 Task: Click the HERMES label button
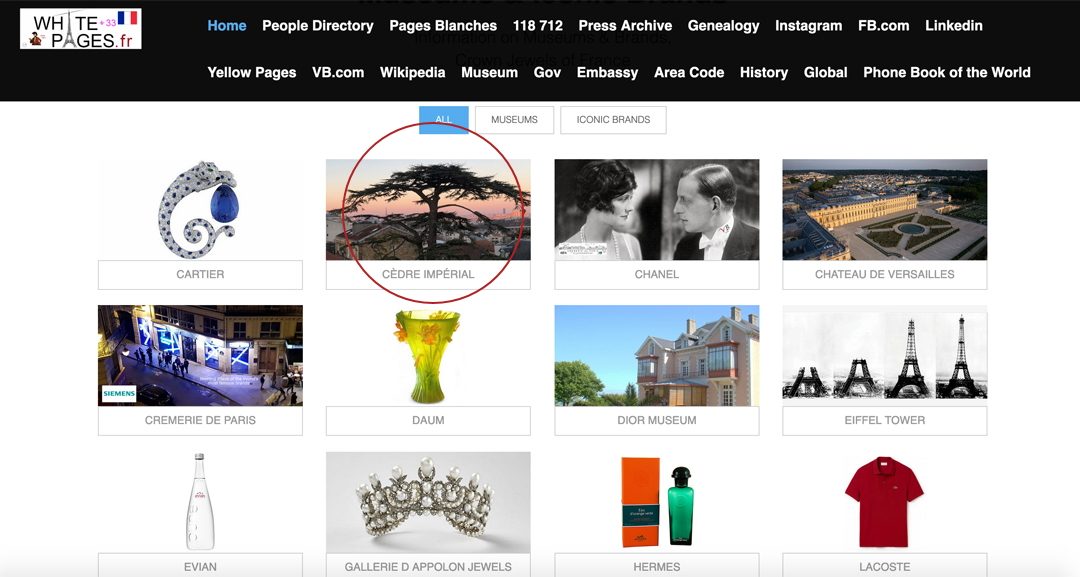click(x=657, y=565)
